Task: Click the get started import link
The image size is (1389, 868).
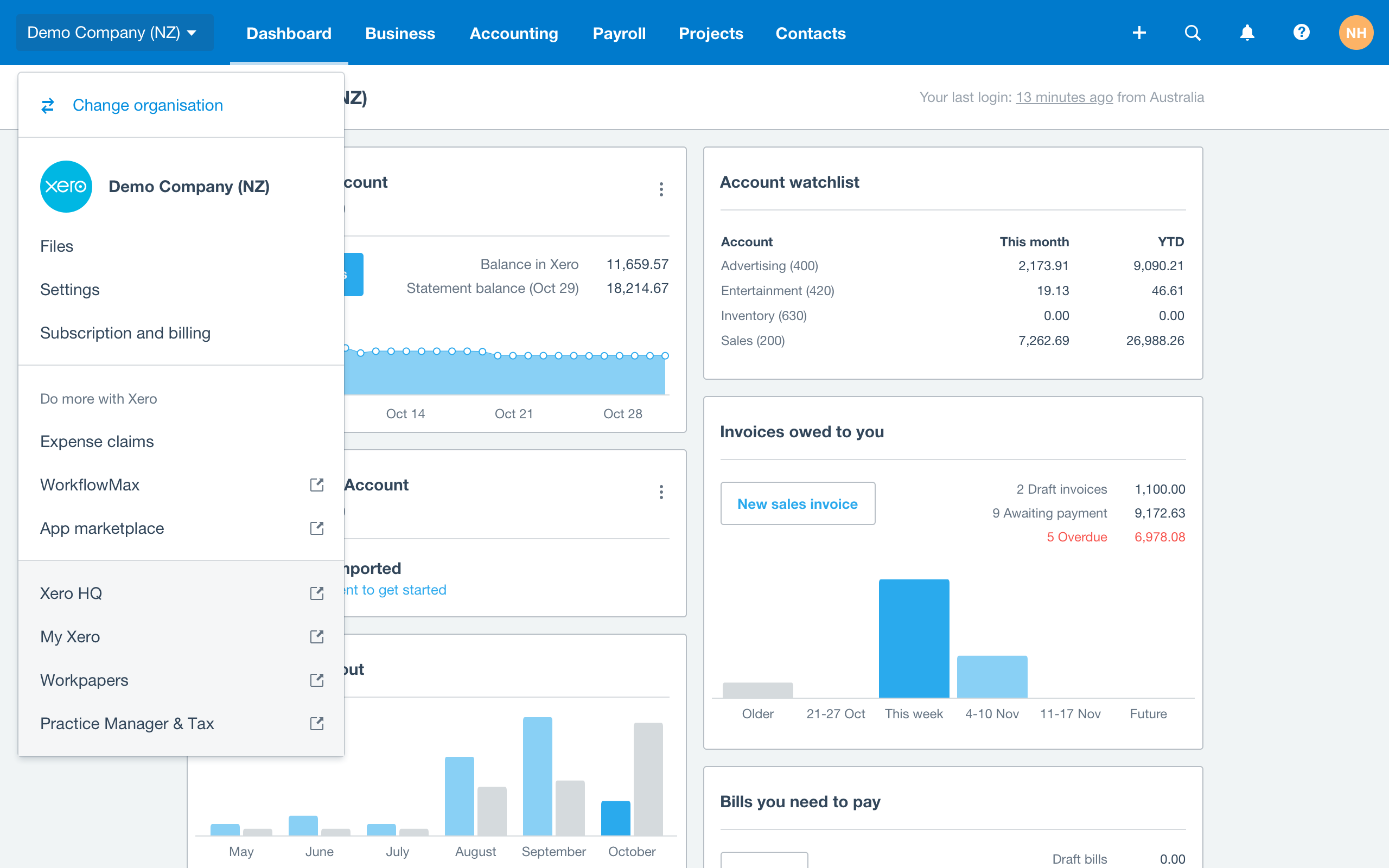Action: [x=394, y=590]
